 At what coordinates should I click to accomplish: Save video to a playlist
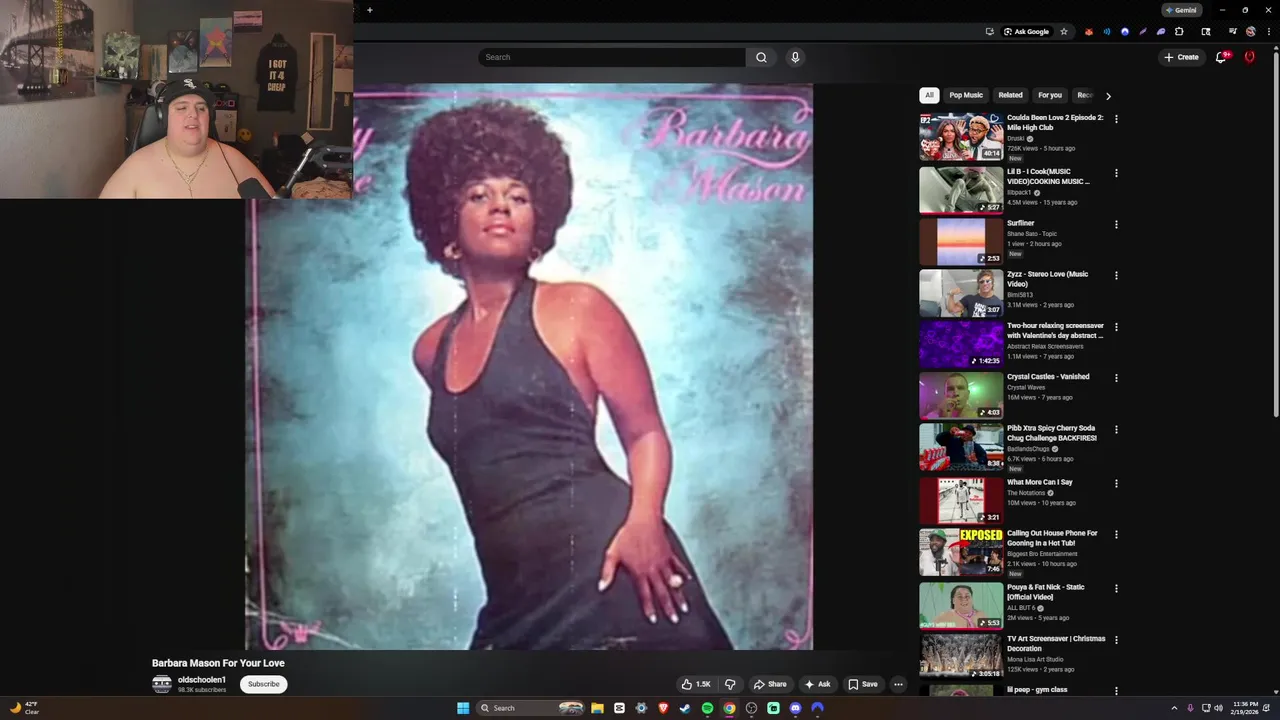863,684
